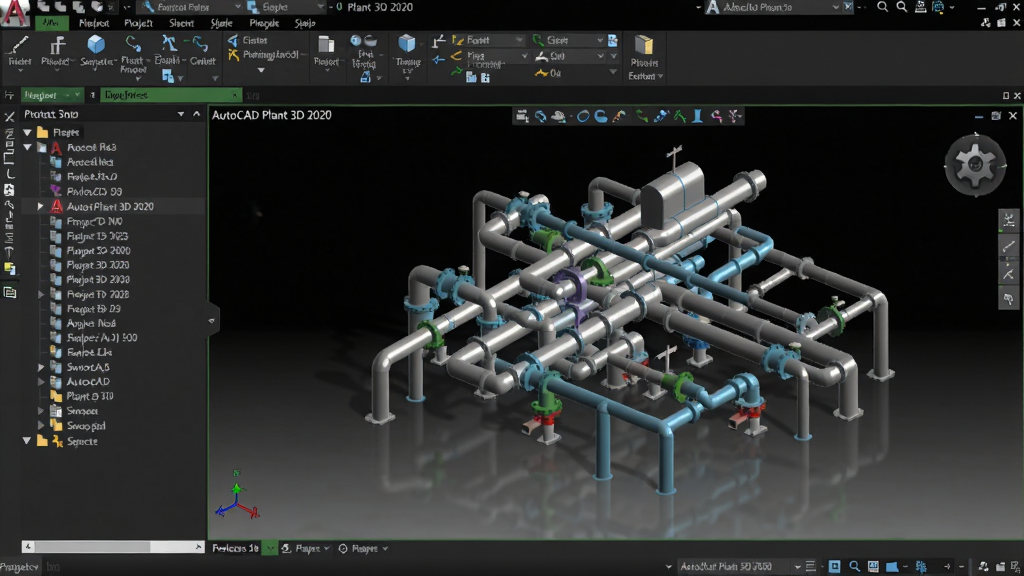Expand the AutoCAD tree node arrow
The width and height of the screenshot is (1024, 576).
tap(40, 381)
